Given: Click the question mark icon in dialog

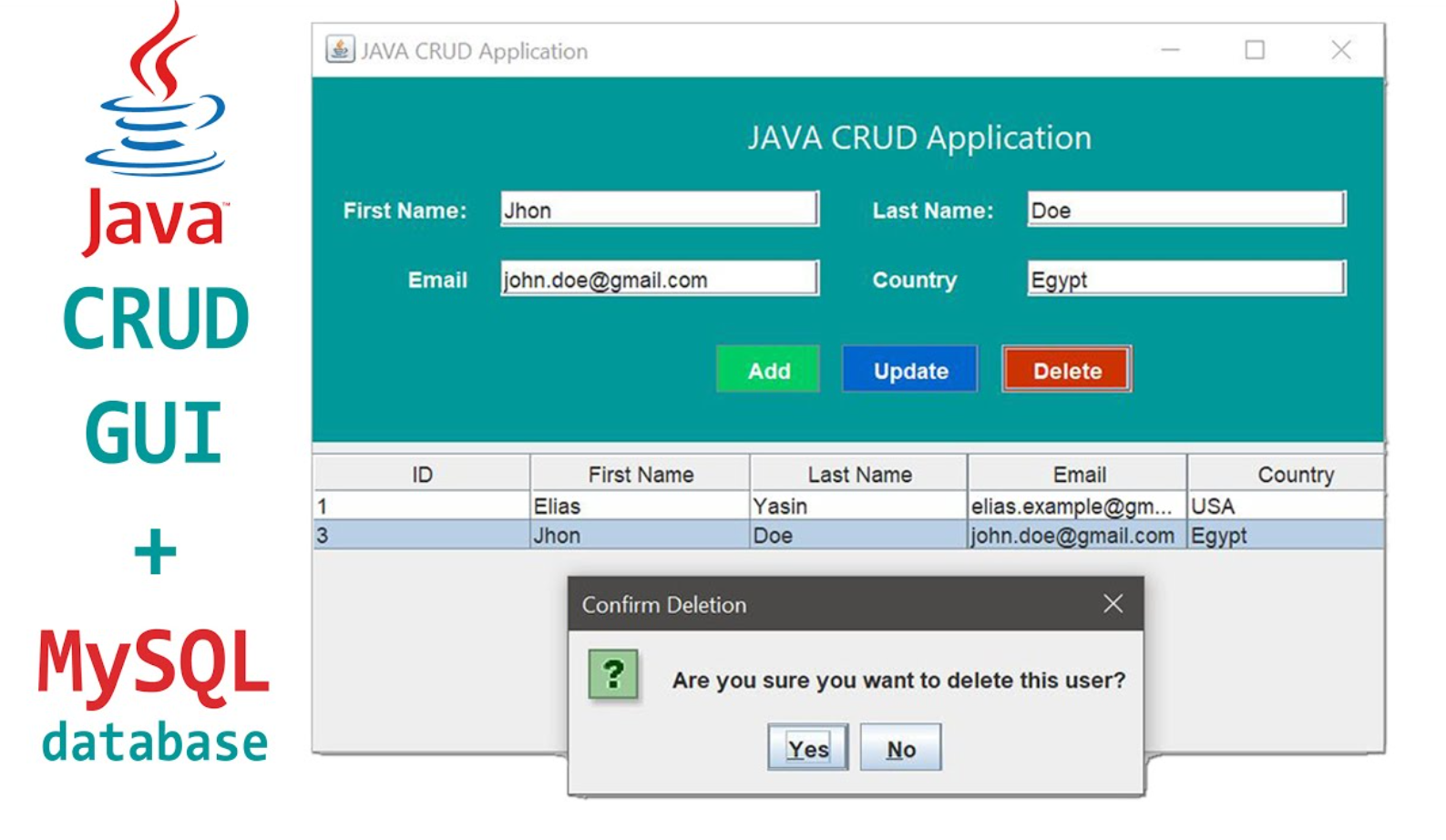Looking at the screenshot, I should pyautogui.click(x=613, y=675).
